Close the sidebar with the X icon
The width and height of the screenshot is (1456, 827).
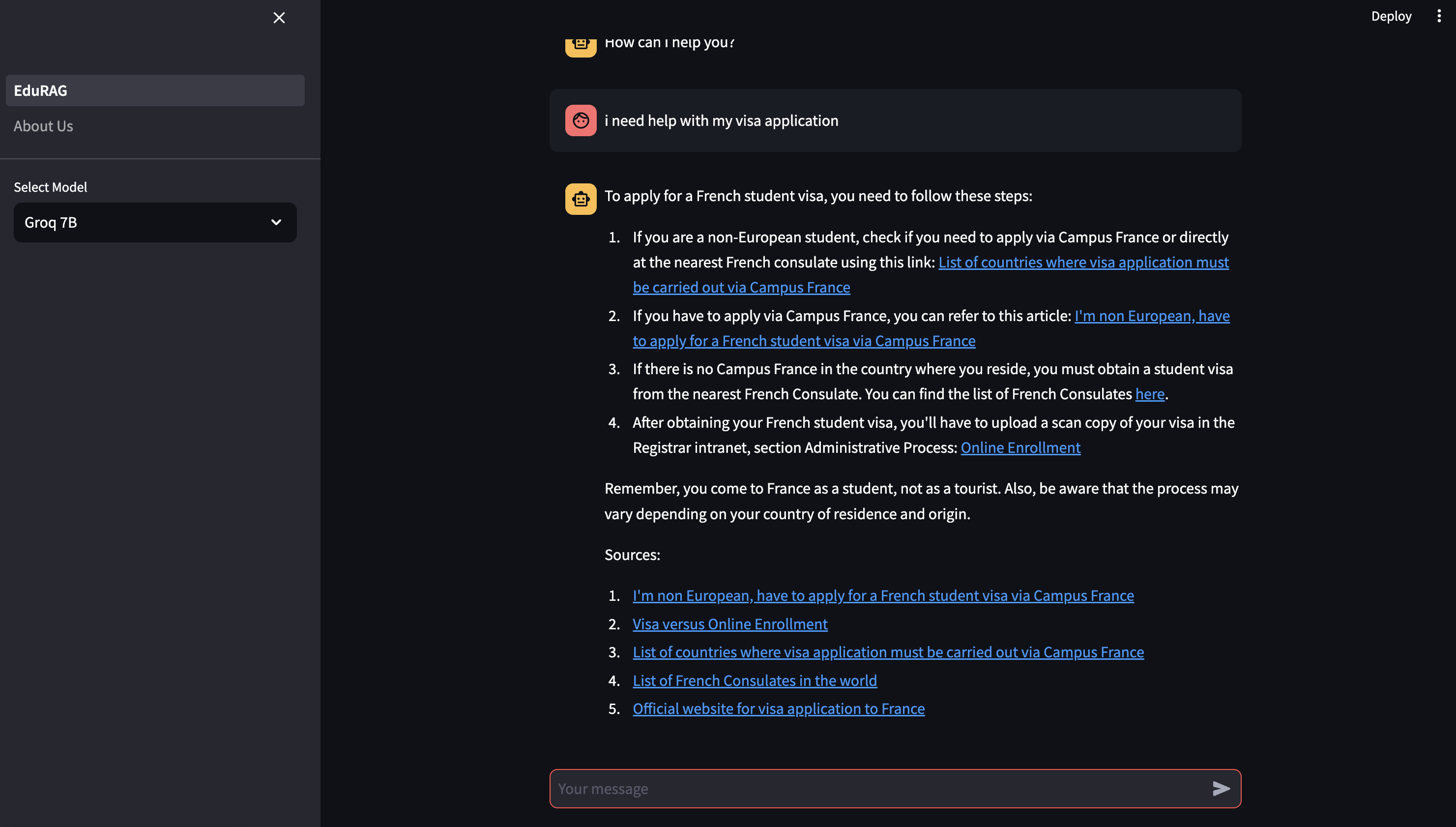click(x=279, y=18)
